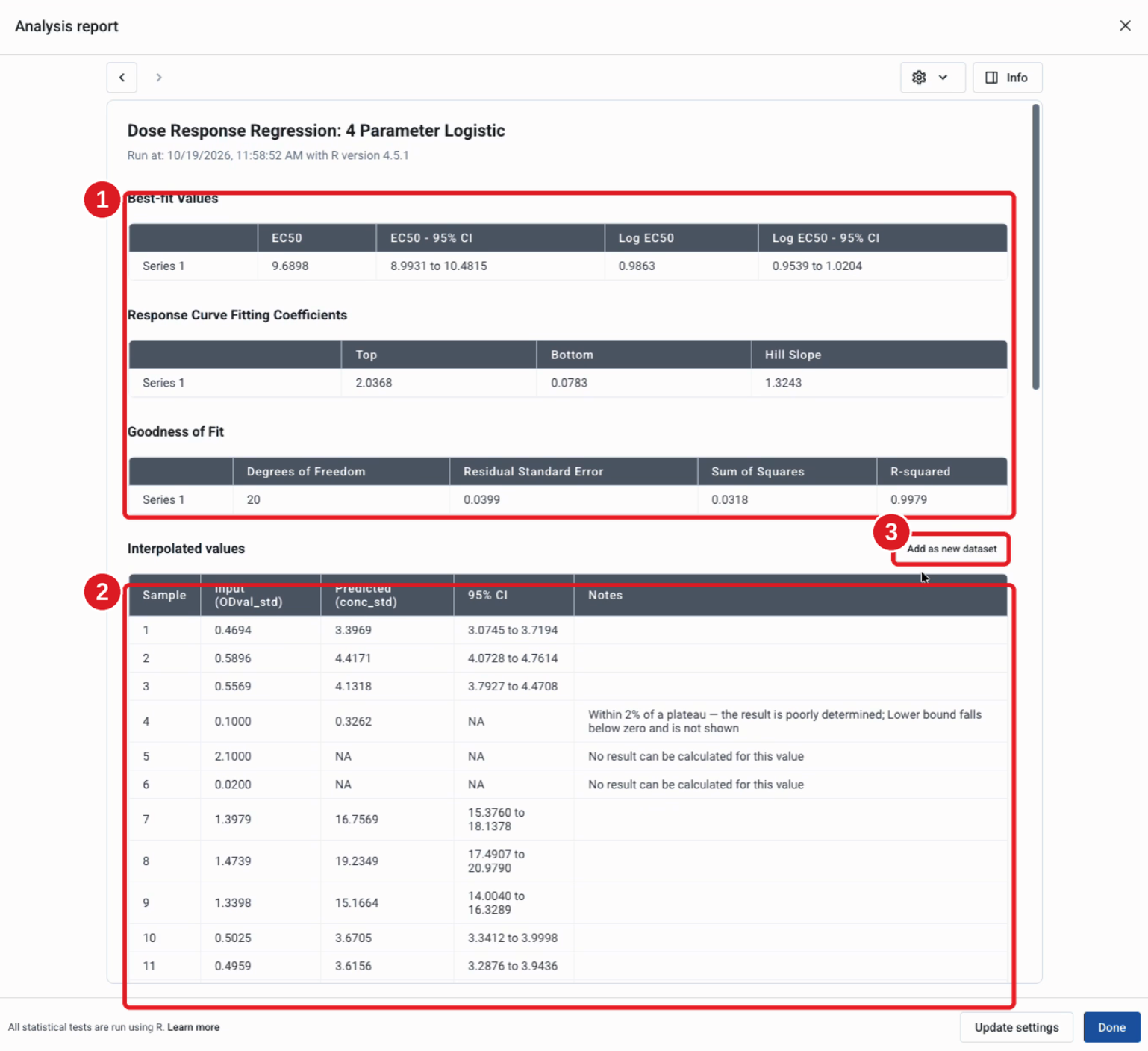This screenshot has height=1051, width=1148.
Task: Click the Done button
Action: coord(1111,1027)
